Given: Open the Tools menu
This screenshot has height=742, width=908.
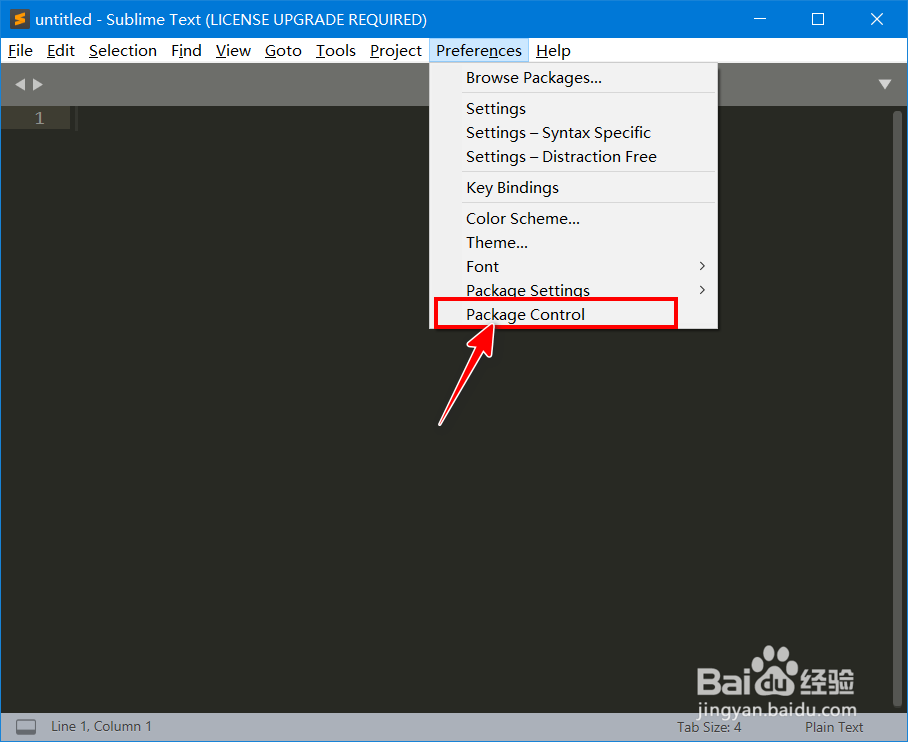Looking at the screenshot, I should 336,51.
